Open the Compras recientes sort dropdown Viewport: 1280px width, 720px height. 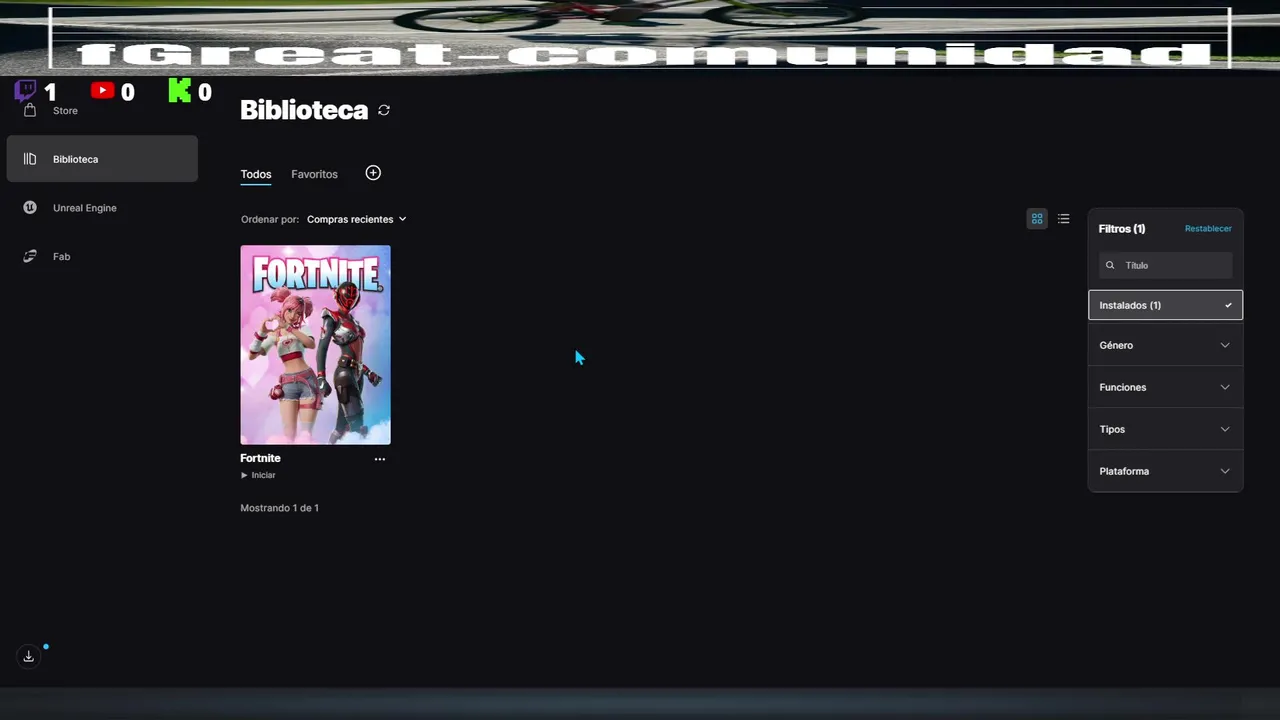pos(357,219)
